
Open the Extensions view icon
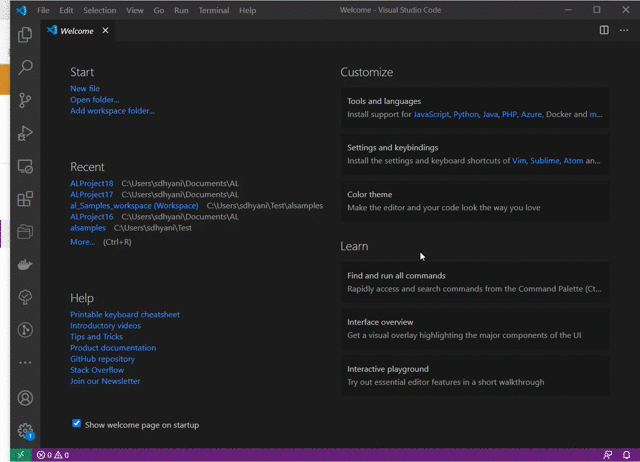[x=25, y=199]
